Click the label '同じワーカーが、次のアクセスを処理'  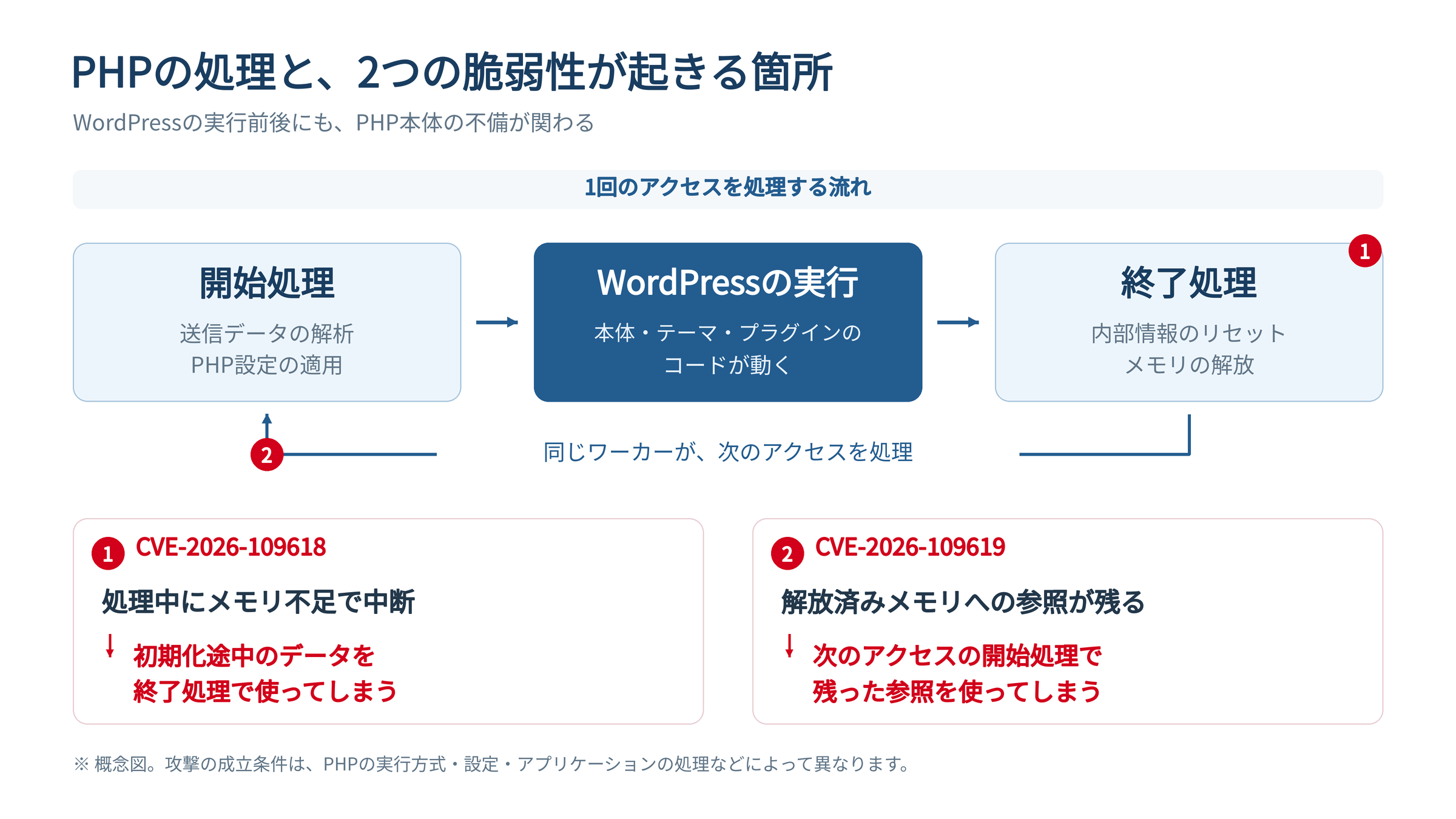pos(728,452)
